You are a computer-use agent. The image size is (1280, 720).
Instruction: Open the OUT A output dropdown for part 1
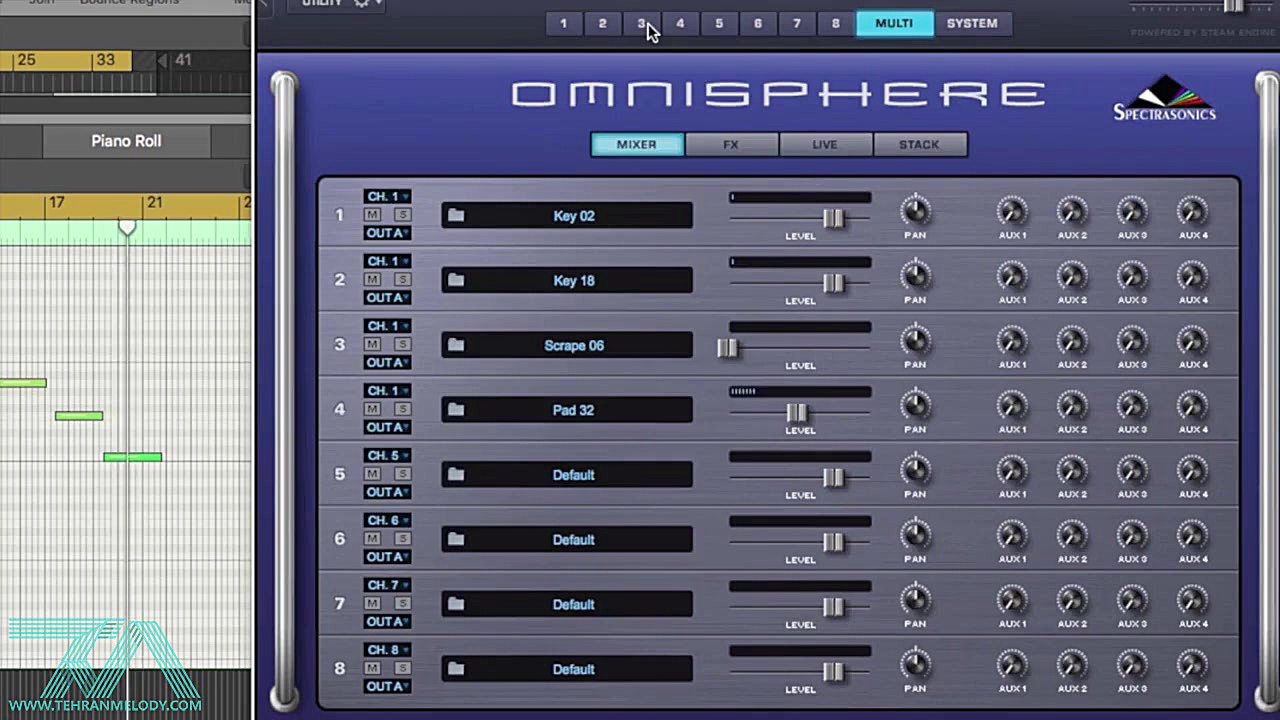click(x=387, y=233)
